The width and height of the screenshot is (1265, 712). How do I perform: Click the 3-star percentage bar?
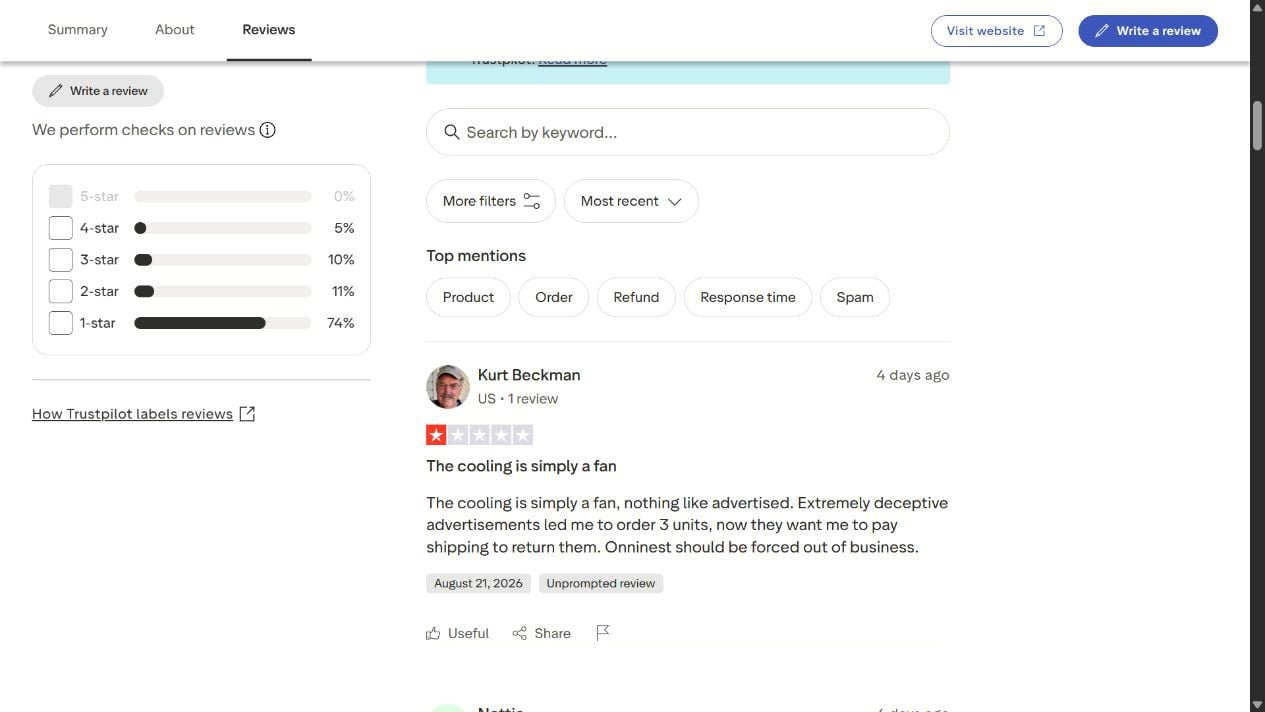223,260
